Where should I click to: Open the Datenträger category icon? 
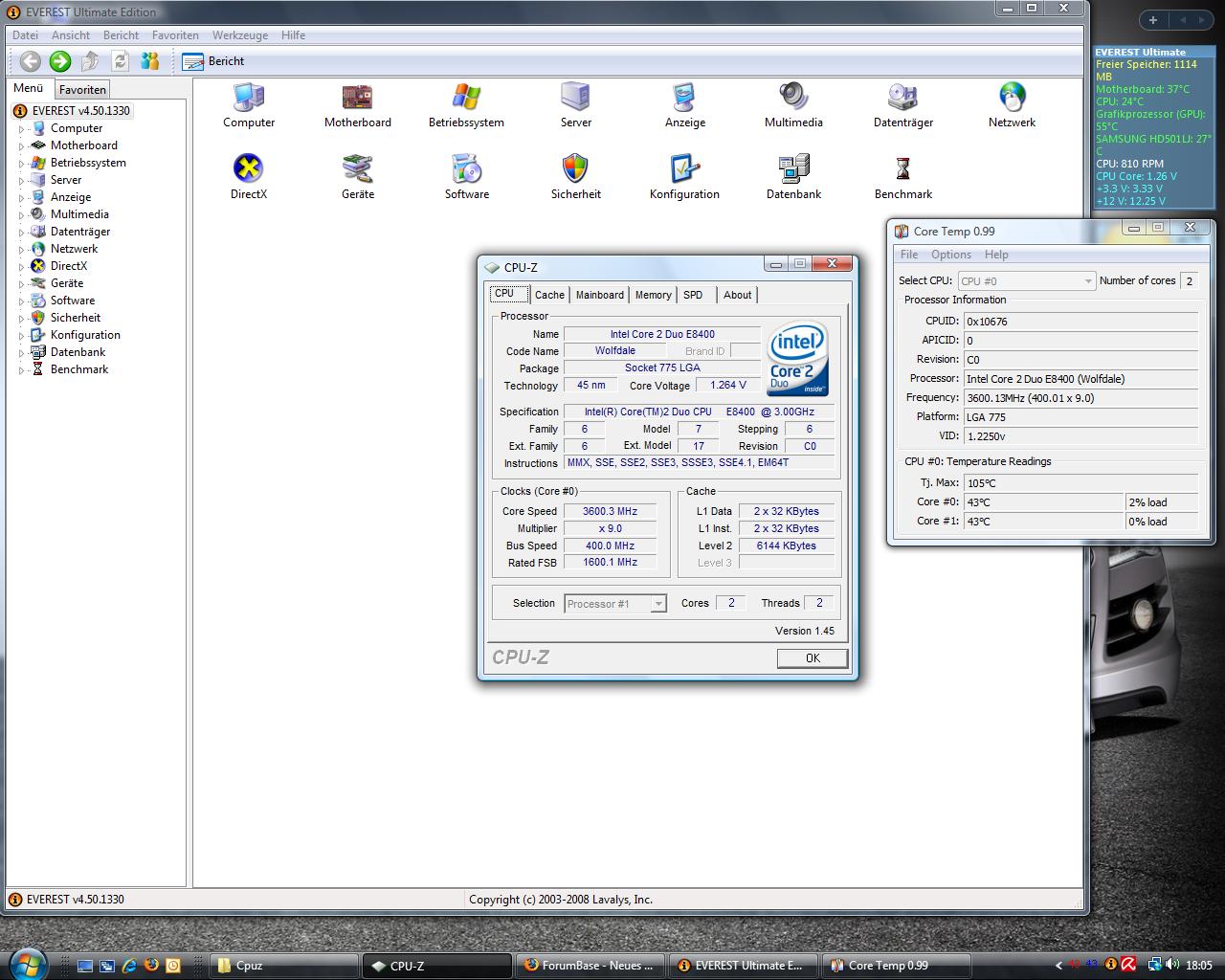point(902,97)
